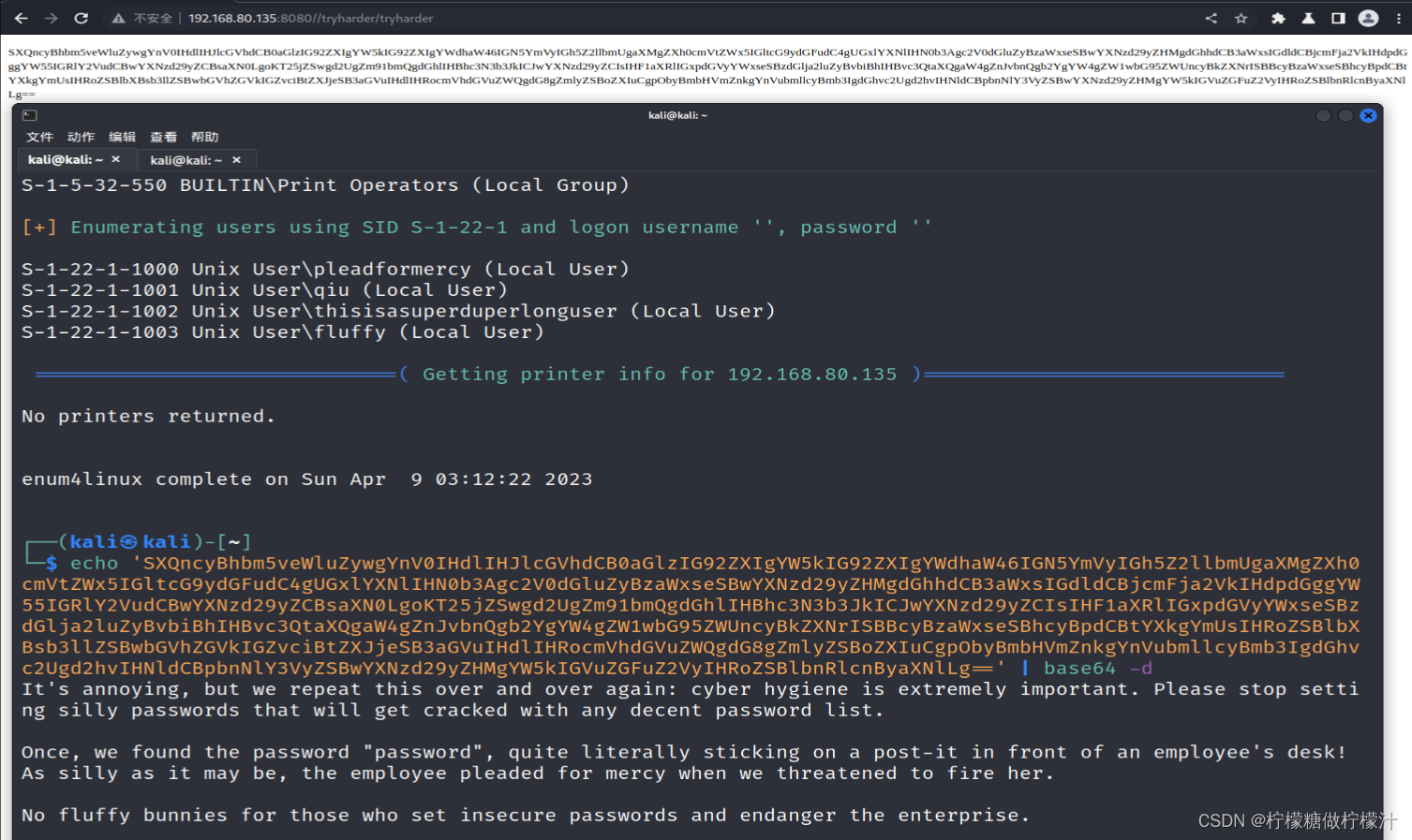Open the 查看 menu in terminal
This screenshot has height=840, width=1412.
coord(163,137)
